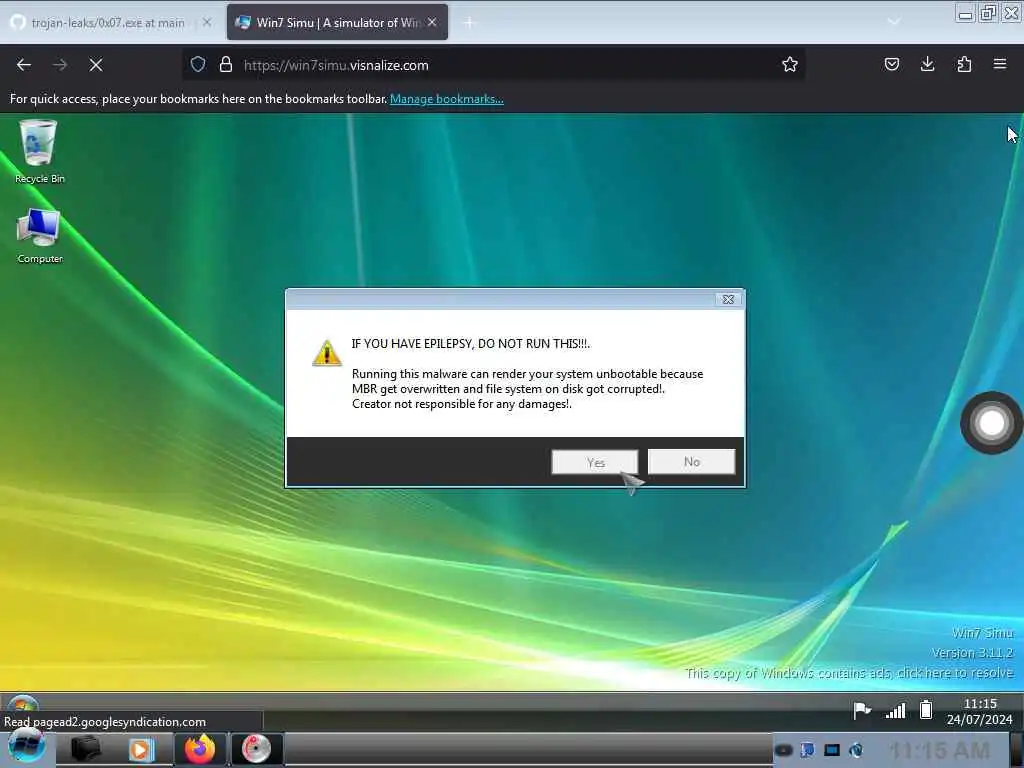
Task: Open the Action Center flag icon in simulator tray
Action: point(862,710)
